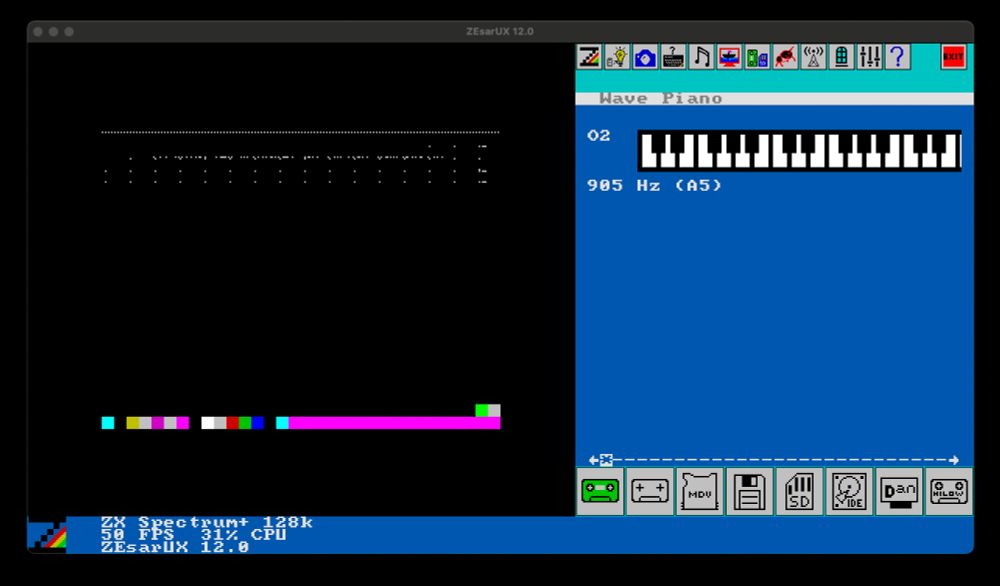Click the horizontal scrollbar thumb marker
The height and width of the screenshot is (586, 1000).
(x=606, y=460)
